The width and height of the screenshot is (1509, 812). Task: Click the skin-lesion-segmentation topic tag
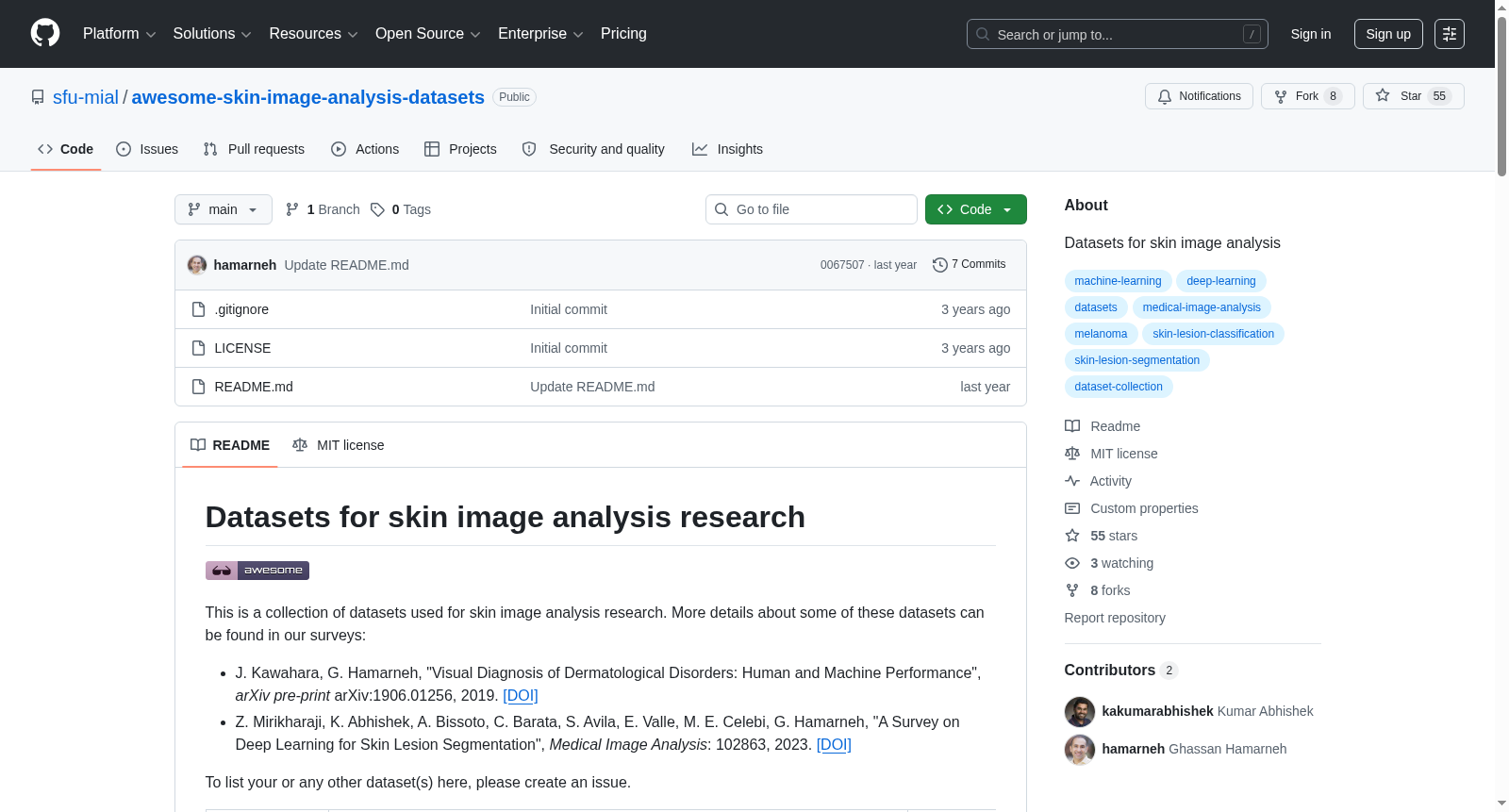pyautogui.click(x=1136, y=360)
